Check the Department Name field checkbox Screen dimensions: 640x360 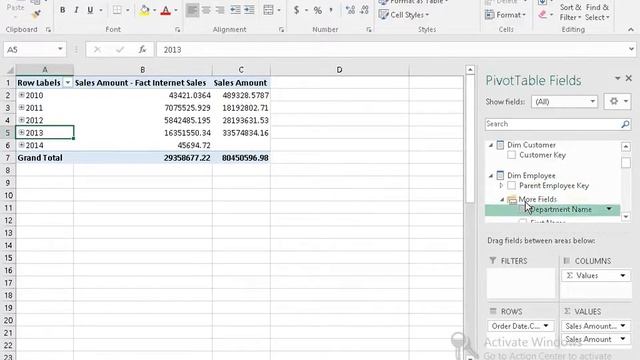[523, 209]
